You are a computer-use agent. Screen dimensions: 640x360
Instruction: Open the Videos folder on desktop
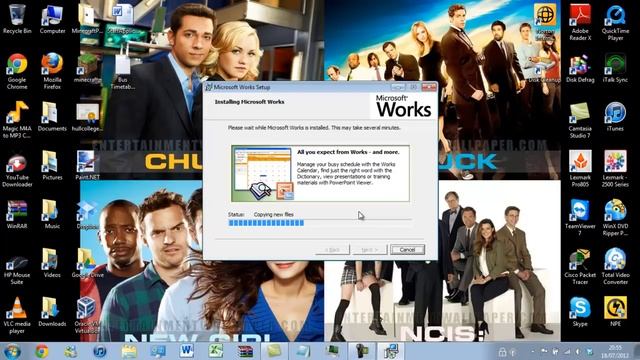52,263
